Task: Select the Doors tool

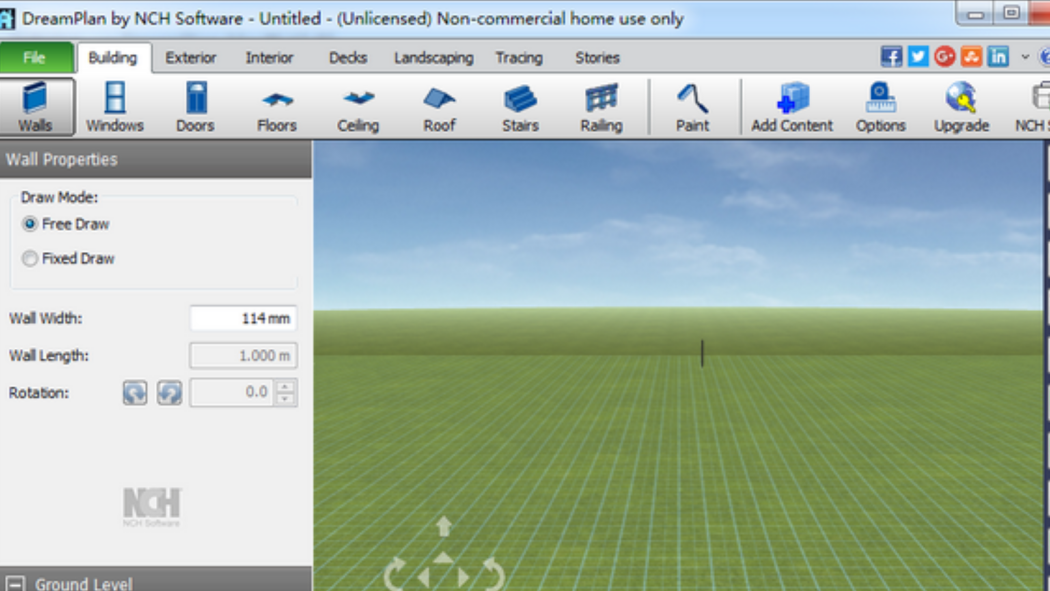Action: [196, 107]
